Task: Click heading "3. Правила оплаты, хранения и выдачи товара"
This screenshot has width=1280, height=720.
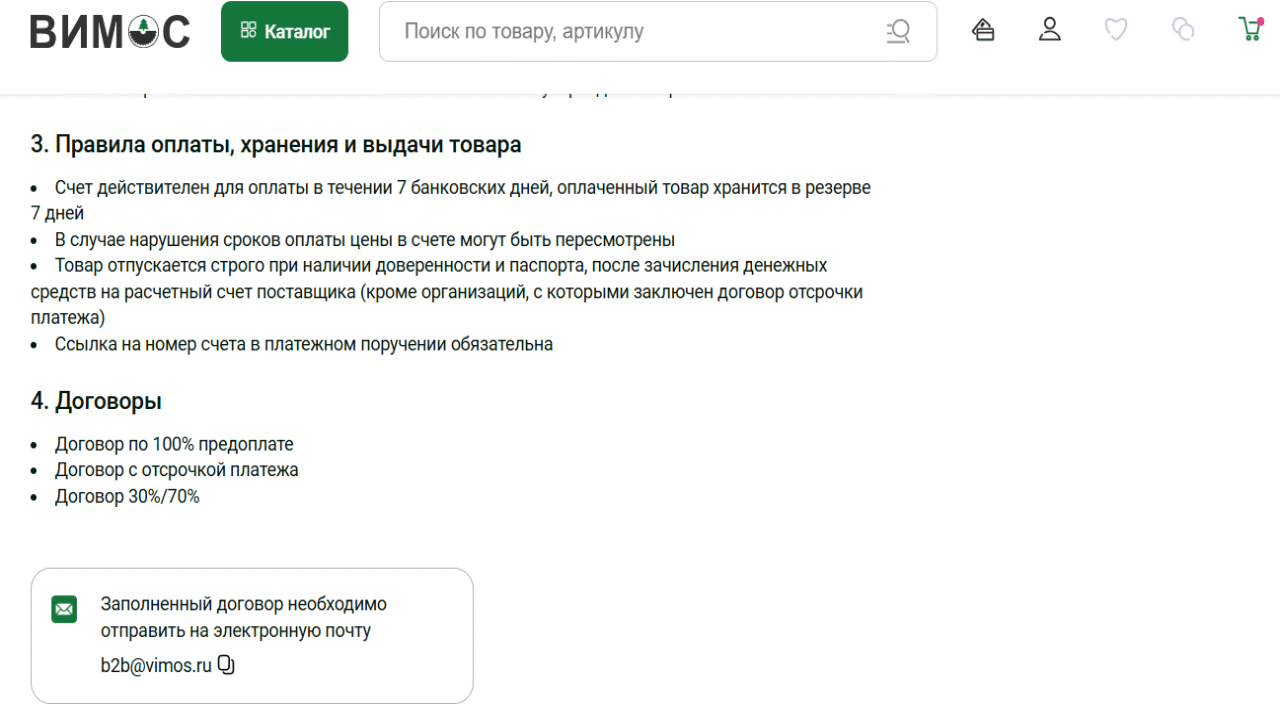Action: pos(276,145)
